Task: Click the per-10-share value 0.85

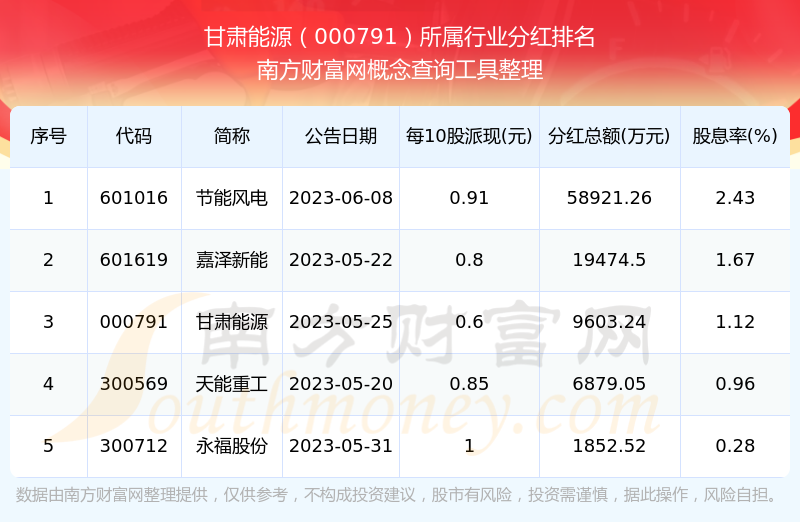Action: click(x=469, y=384)
